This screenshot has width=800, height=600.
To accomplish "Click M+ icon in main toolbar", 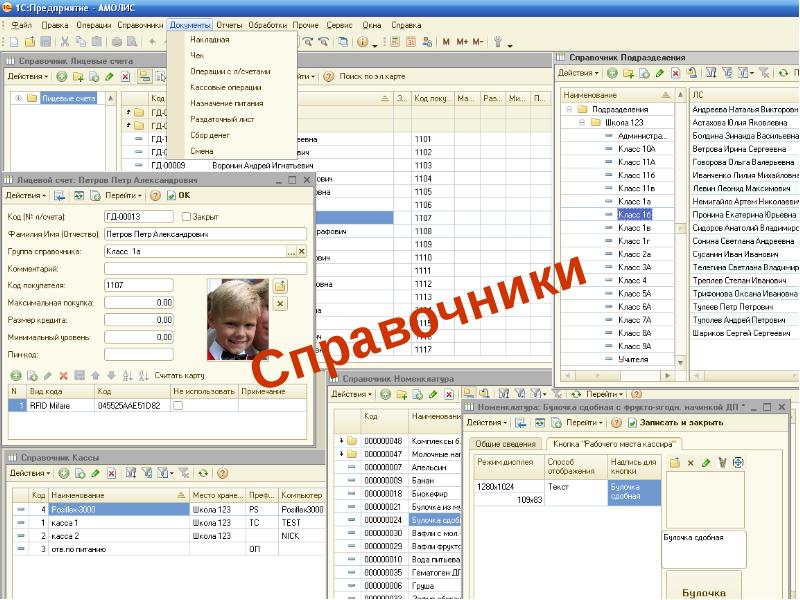I will (x=462, y=42).
